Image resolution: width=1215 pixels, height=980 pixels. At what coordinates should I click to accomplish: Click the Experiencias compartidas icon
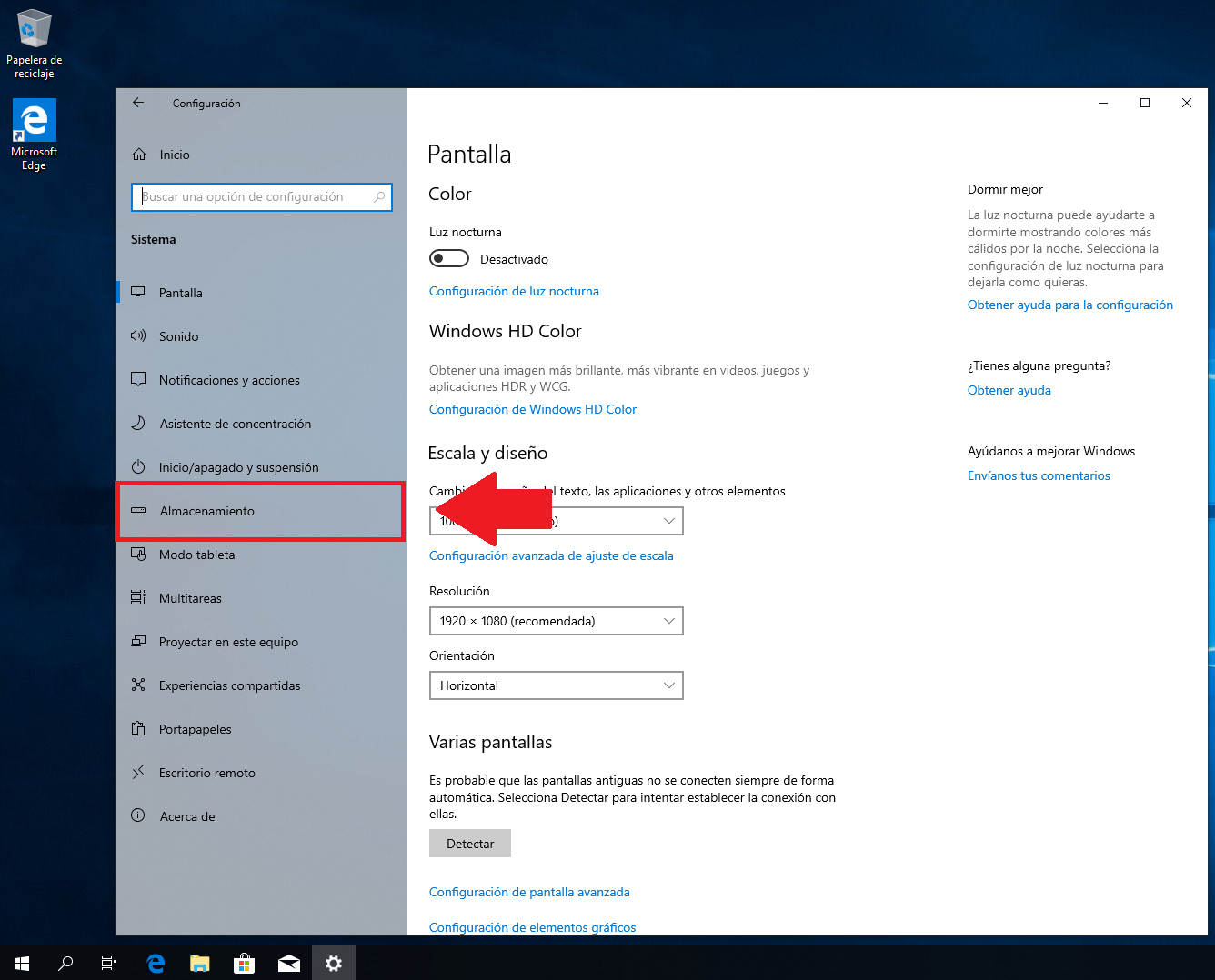[138, 685]
